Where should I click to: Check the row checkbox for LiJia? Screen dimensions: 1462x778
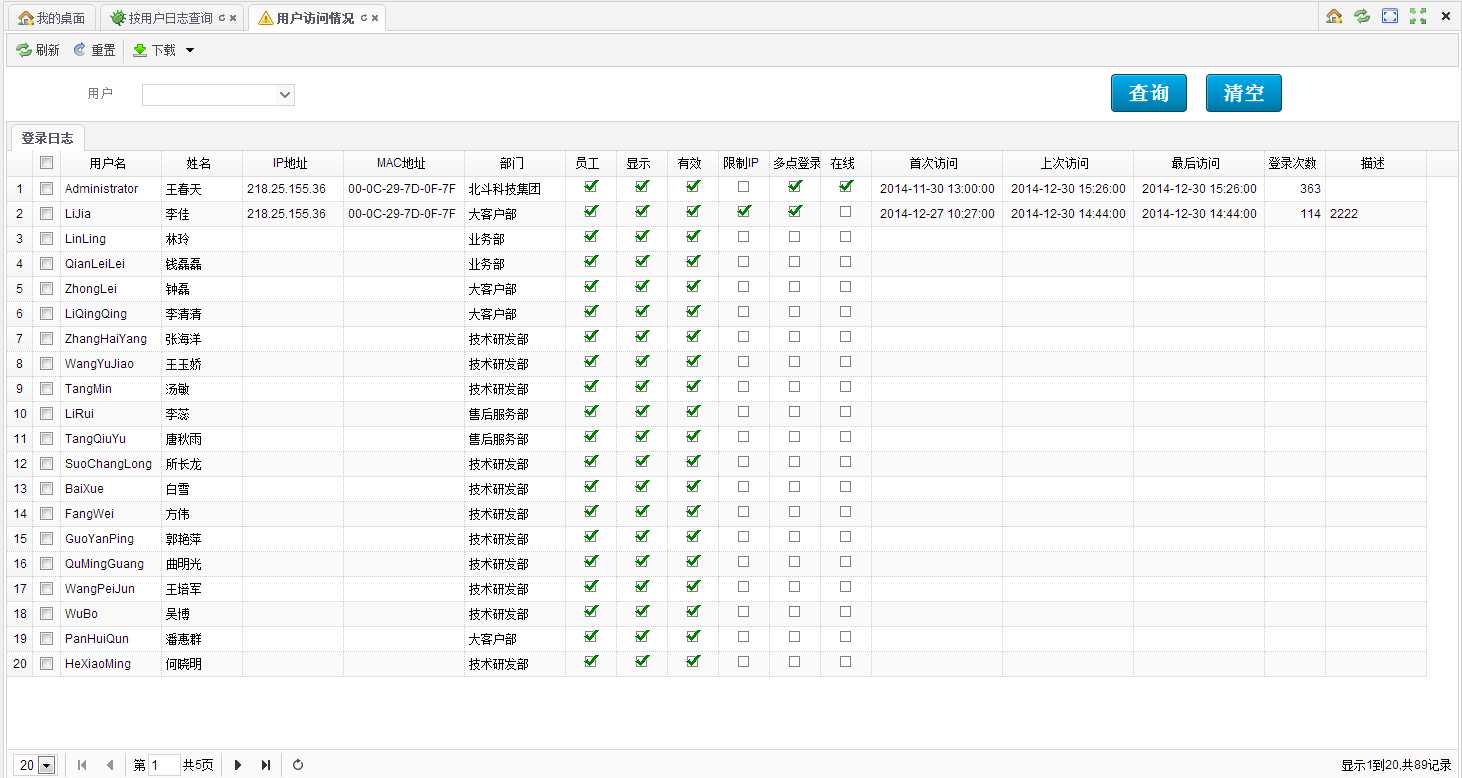coord(46,213)
